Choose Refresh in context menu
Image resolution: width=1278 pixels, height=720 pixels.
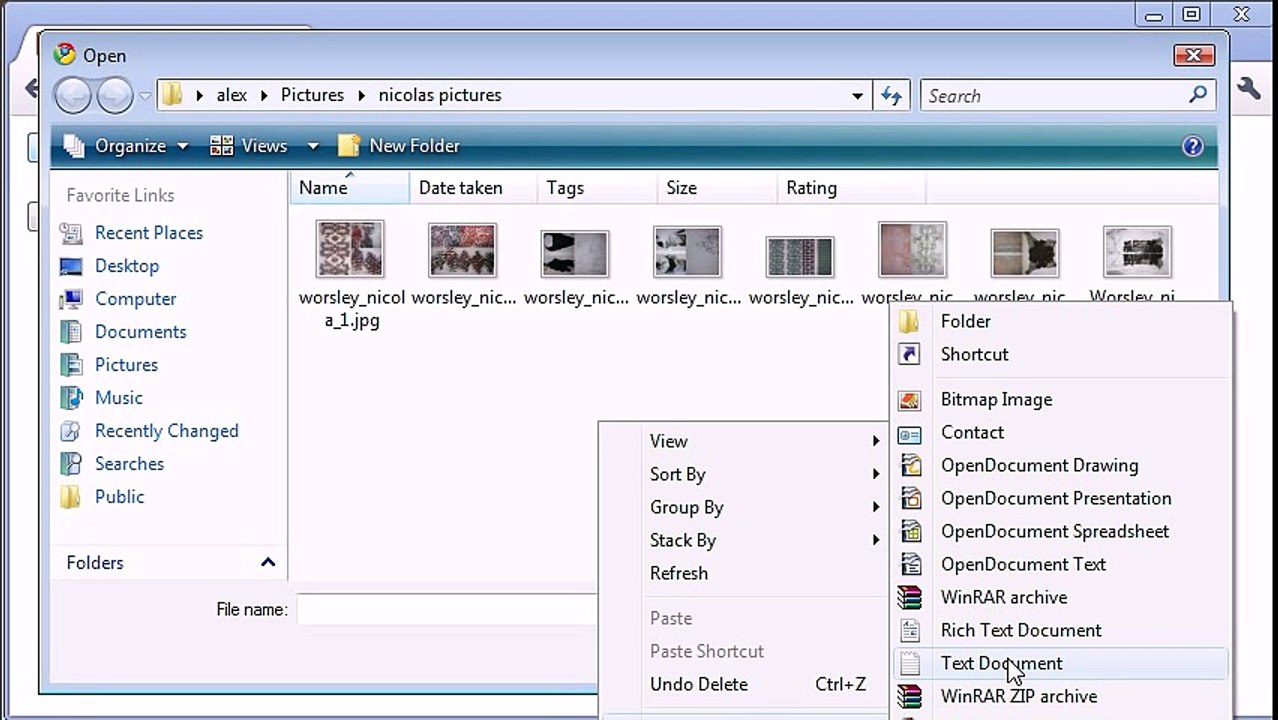click(x=744, y=574)
